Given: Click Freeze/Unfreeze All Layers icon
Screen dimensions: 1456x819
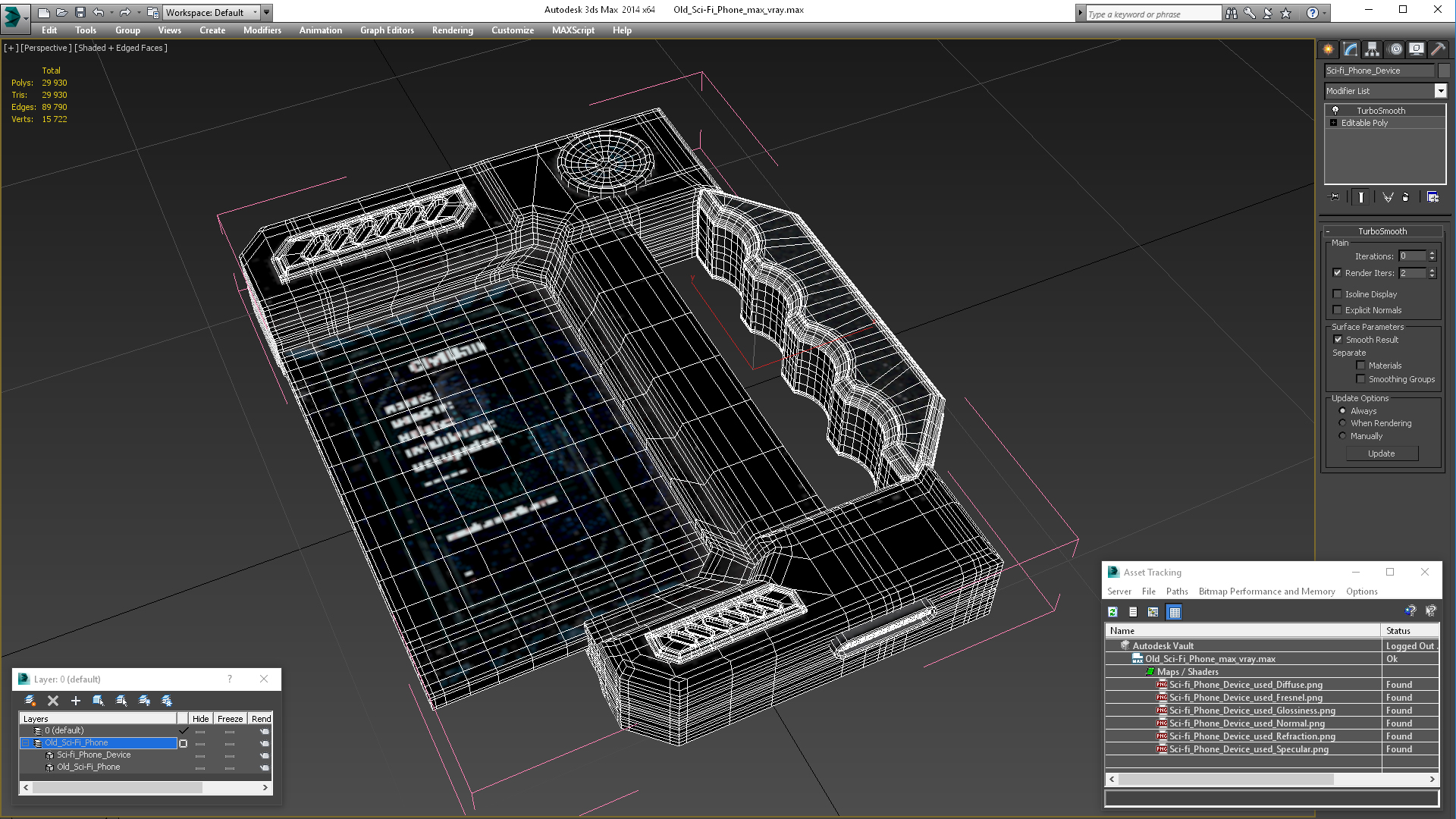Looking at the screenshot, I should (167, 701).
